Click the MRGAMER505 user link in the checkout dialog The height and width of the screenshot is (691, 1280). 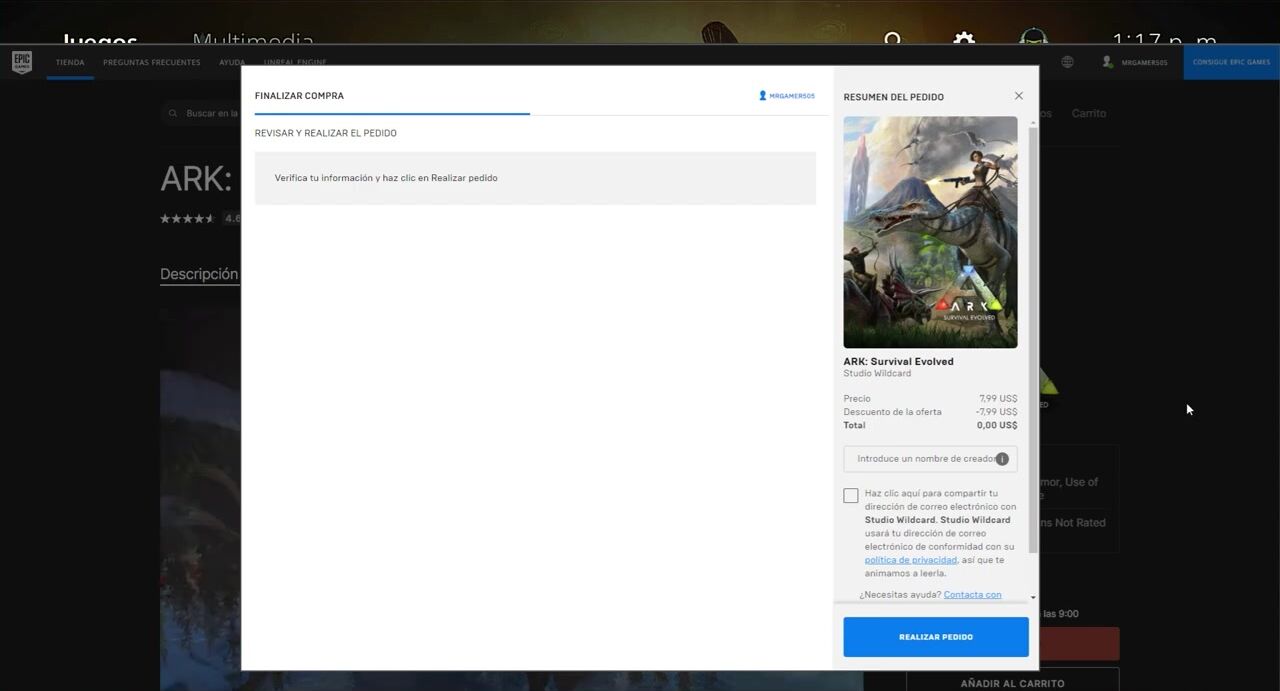point(787,96)
